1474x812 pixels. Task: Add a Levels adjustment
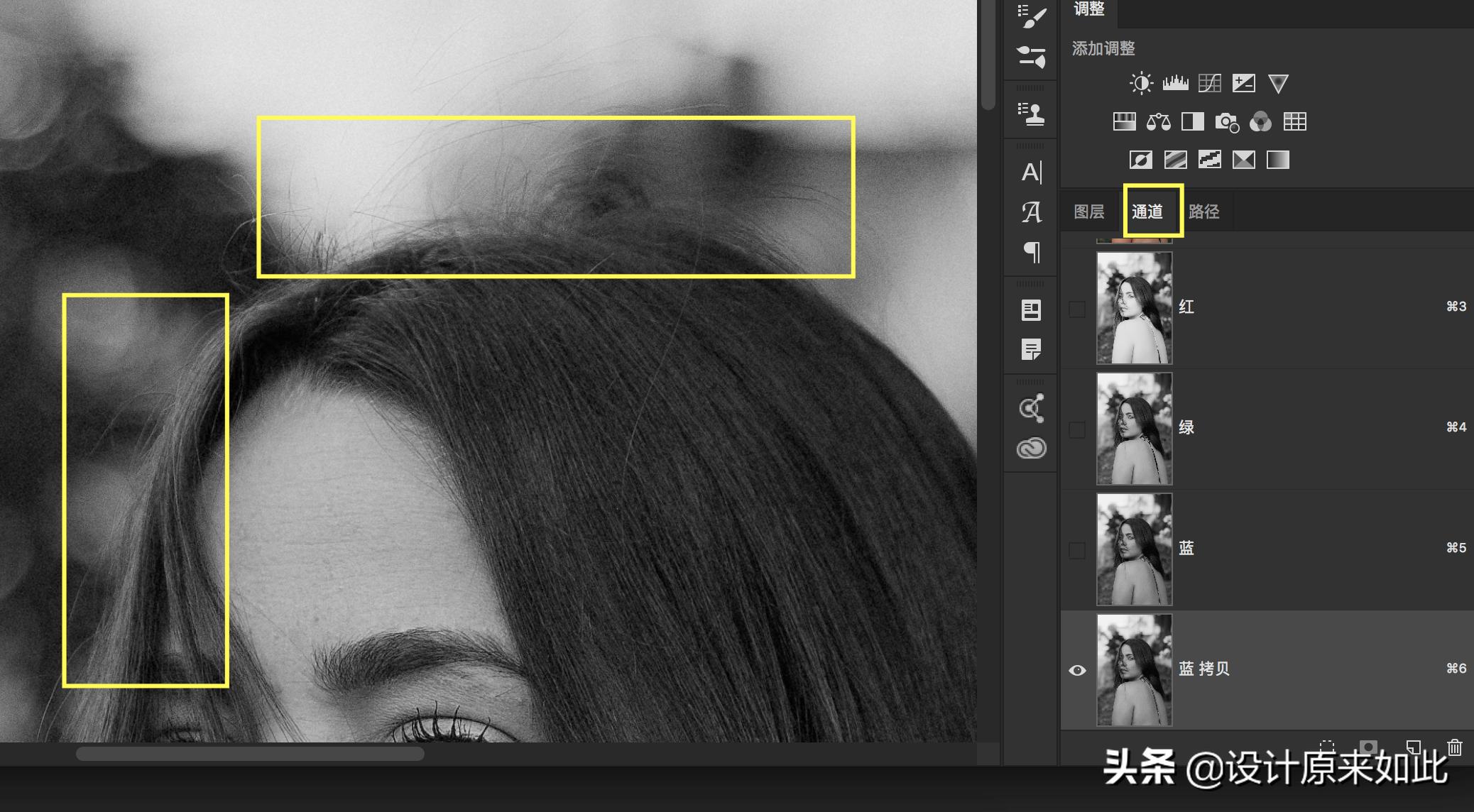[1175, 84]
